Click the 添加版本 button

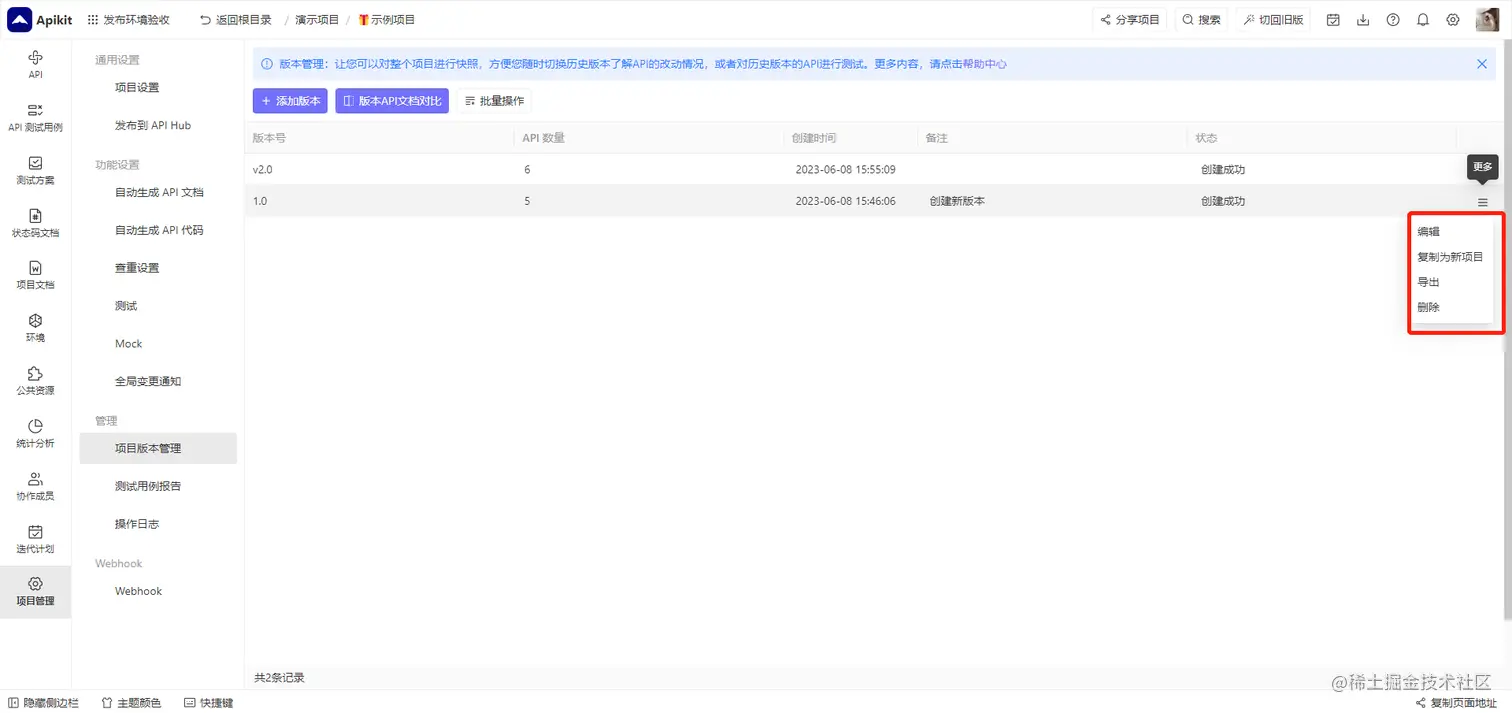pyautogui.click(x=290, y=101)
